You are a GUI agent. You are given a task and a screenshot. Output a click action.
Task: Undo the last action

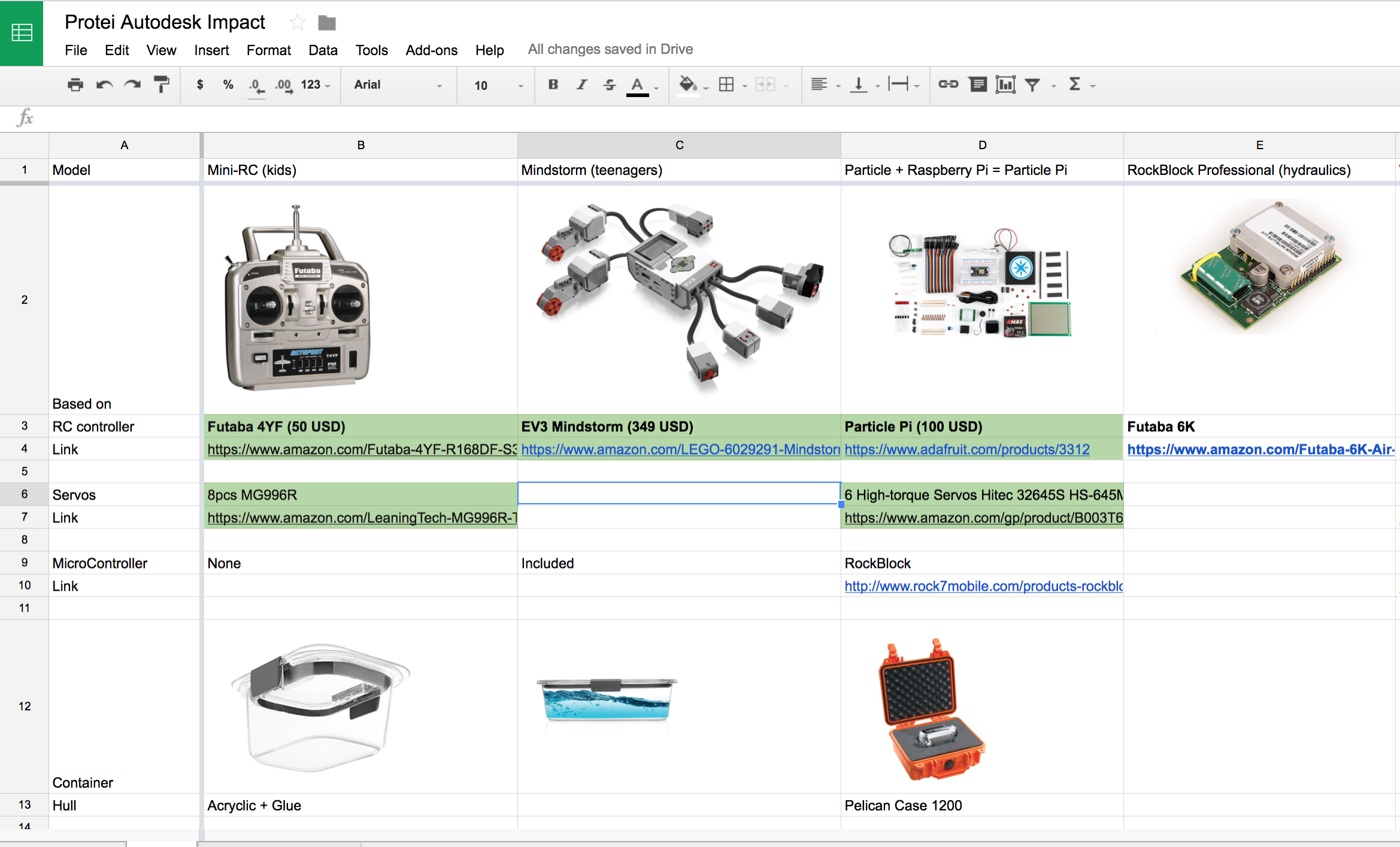tap(104, 84)
